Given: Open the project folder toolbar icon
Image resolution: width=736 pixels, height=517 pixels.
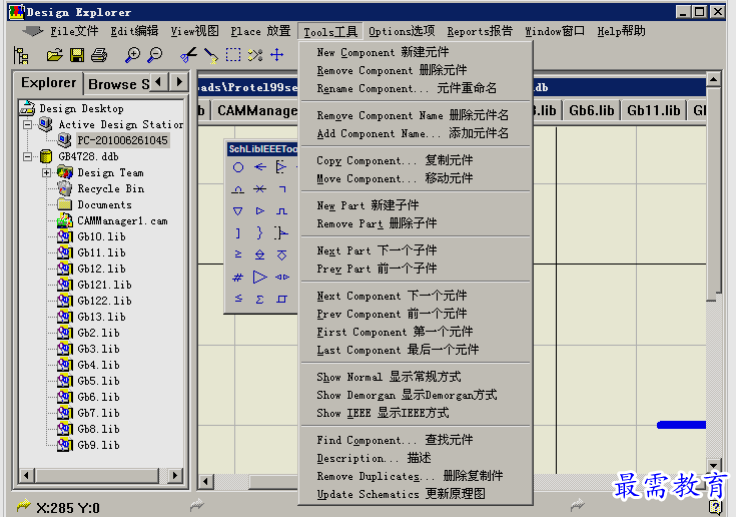Looking at the screenshot, I should (54, 55).
